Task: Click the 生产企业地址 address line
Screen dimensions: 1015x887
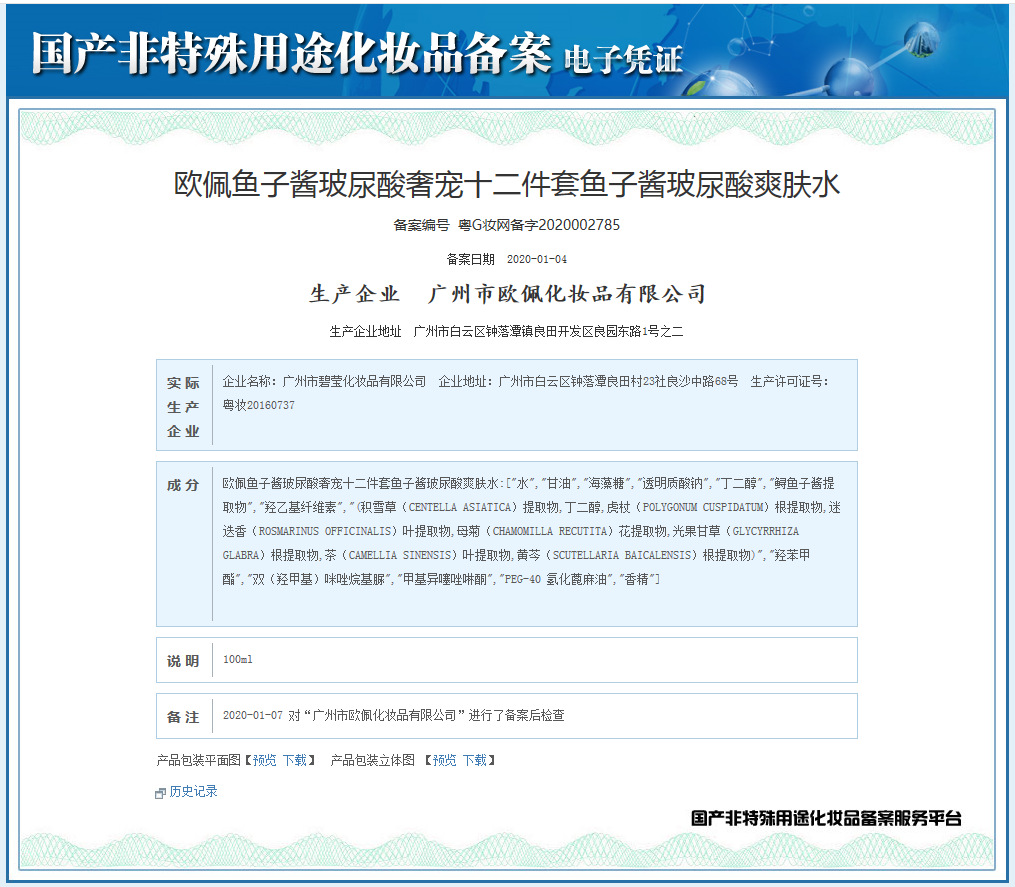Action: coord(507,331)
